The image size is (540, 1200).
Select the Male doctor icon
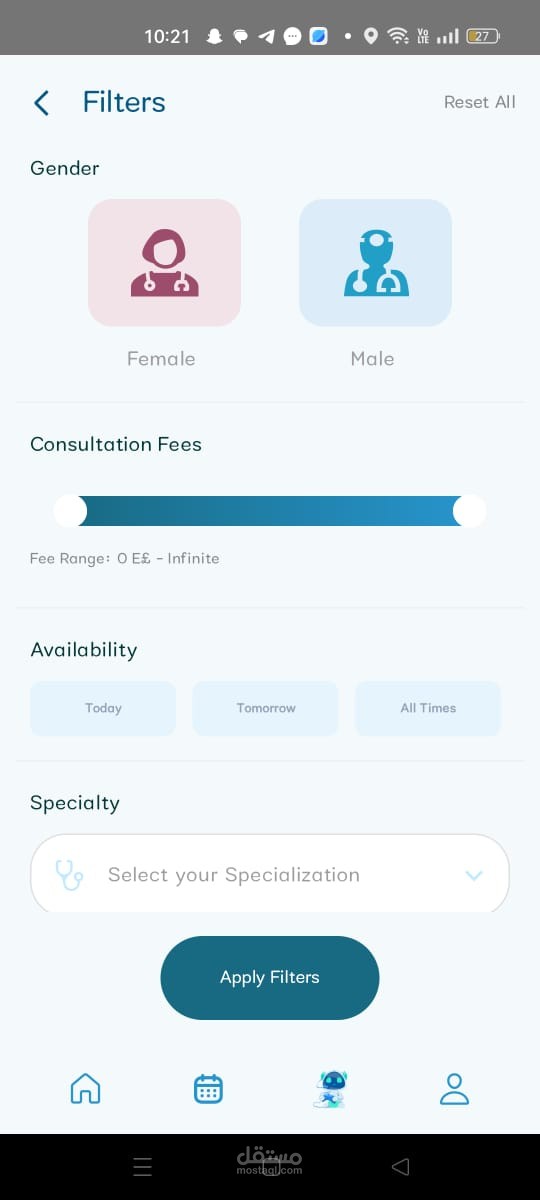click(x=375, y=263)
